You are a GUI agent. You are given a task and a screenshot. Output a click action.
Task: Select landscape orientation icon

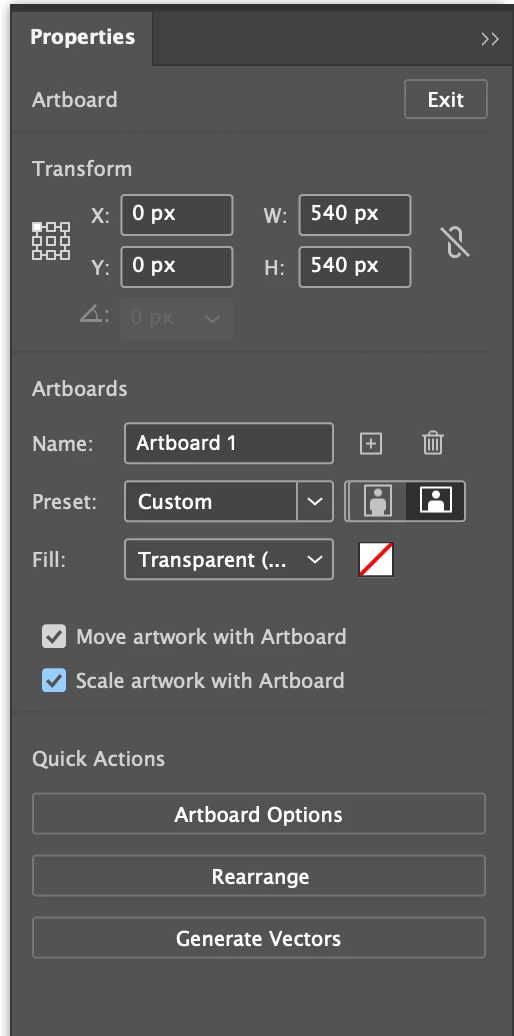tap(435, 501)
